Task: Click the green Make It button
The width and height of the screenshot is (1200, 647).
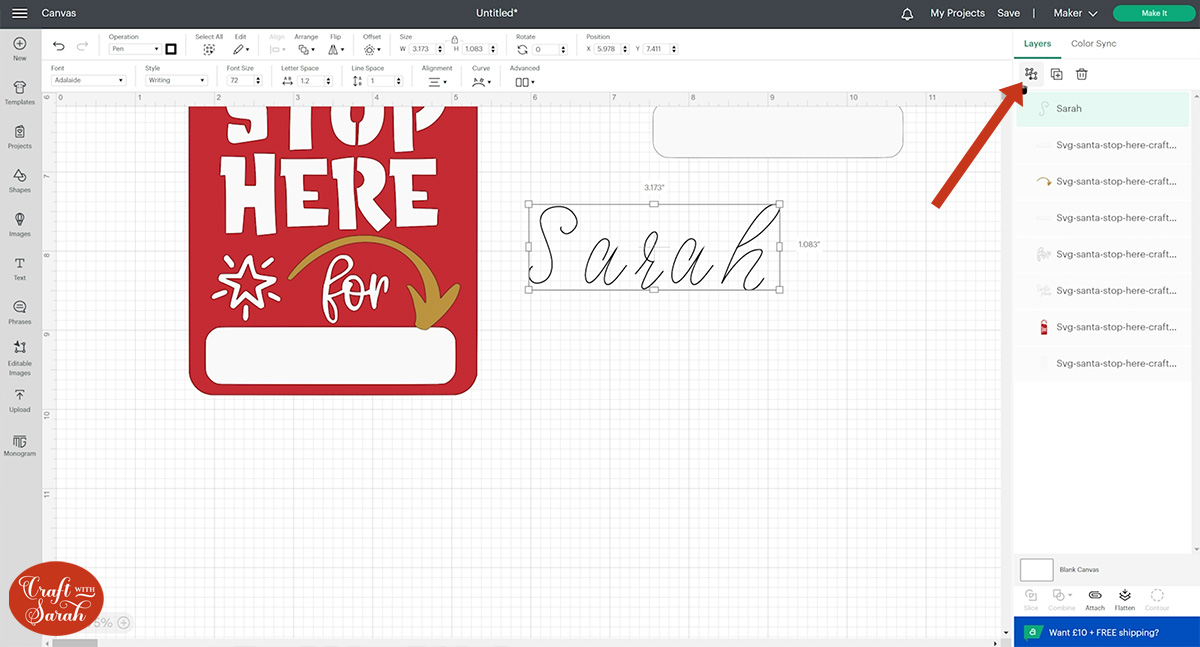Action: (1153, 13)
